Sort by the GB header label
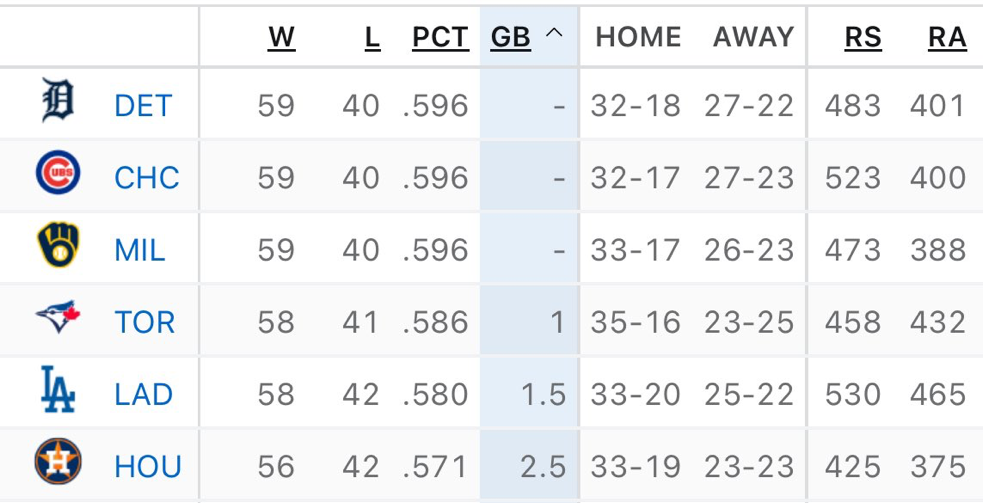Viewport: 983px width, 503px height. [510, 38]
